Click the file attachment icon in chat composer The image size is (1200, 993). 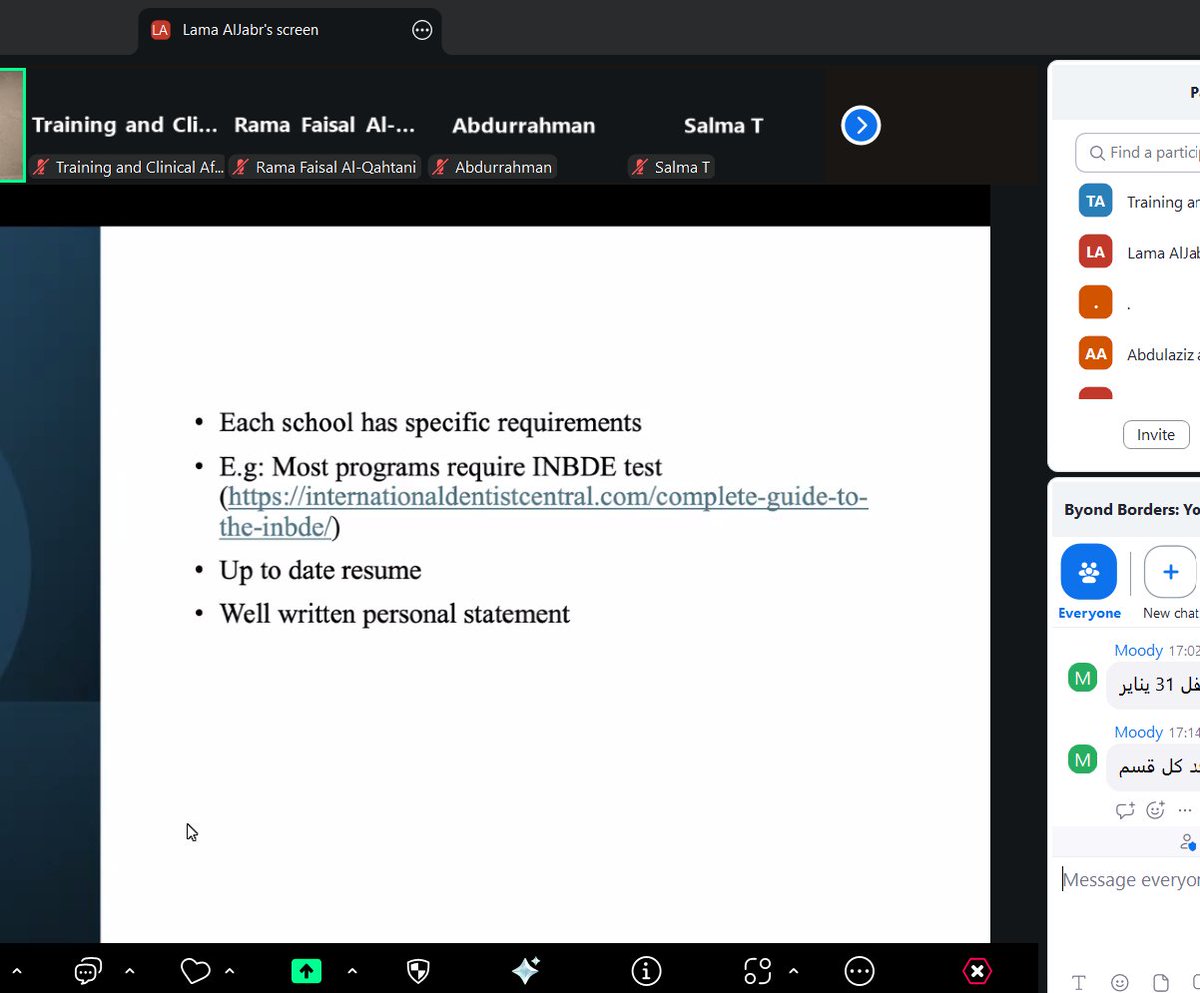point(1161,982)
